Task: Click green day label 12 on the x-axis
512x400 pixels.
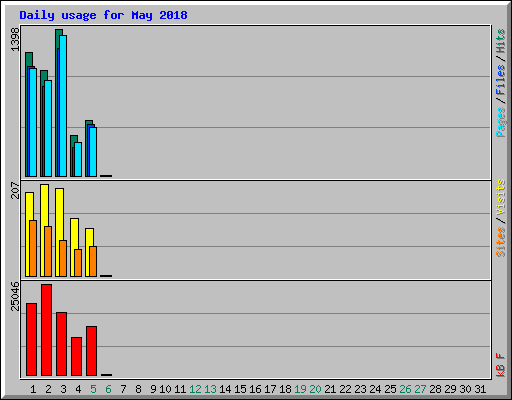Action: 195,389
